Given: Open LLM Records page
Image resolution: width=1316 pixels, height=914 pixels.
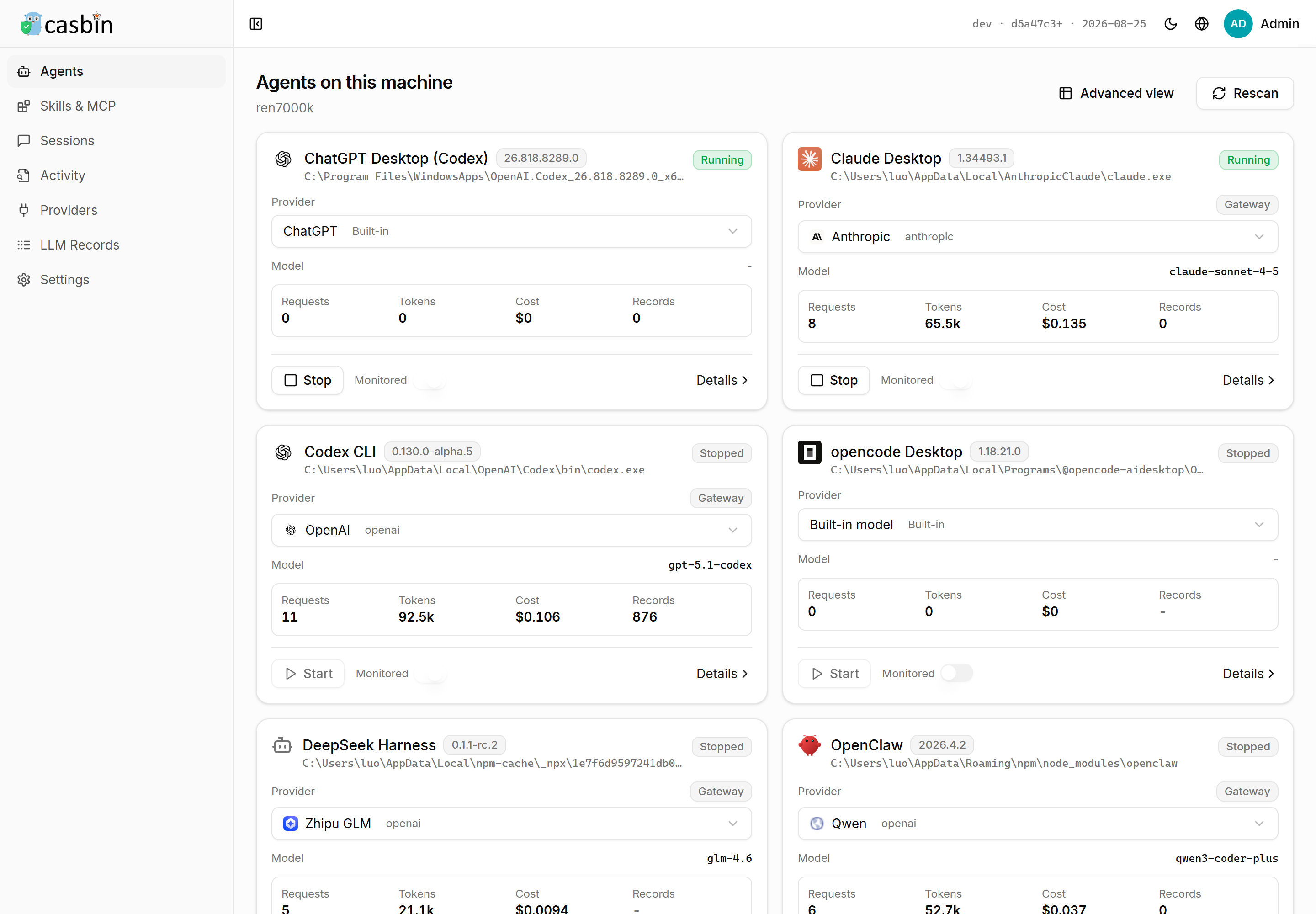Looking at the screenshot, I should (x=116, y=245).
